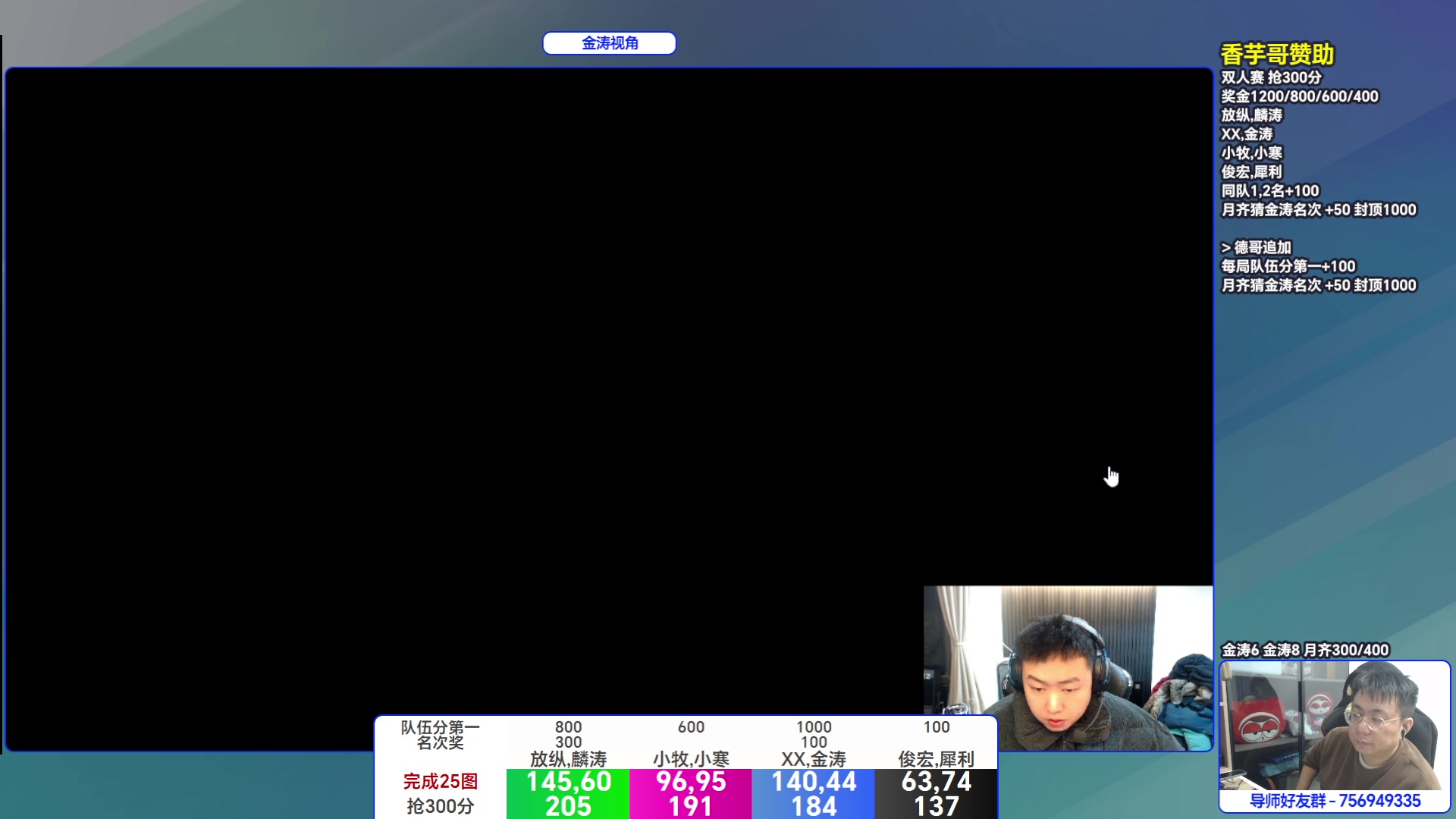The image size is (1456, 819).
Task: Click the 香芋哥赞助 heading
Action: pos(1277,54)
